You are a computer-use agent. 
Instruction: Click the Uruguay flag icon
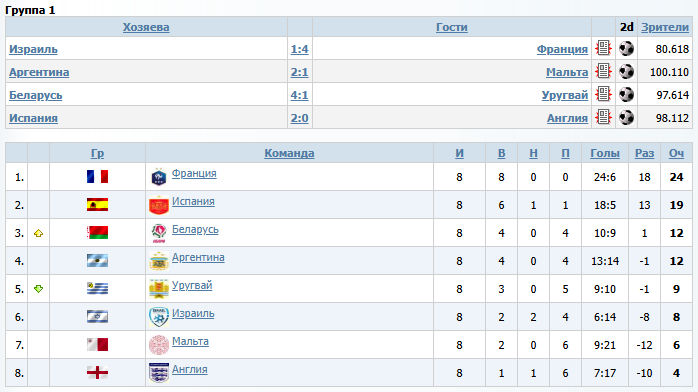click(97, 289)
